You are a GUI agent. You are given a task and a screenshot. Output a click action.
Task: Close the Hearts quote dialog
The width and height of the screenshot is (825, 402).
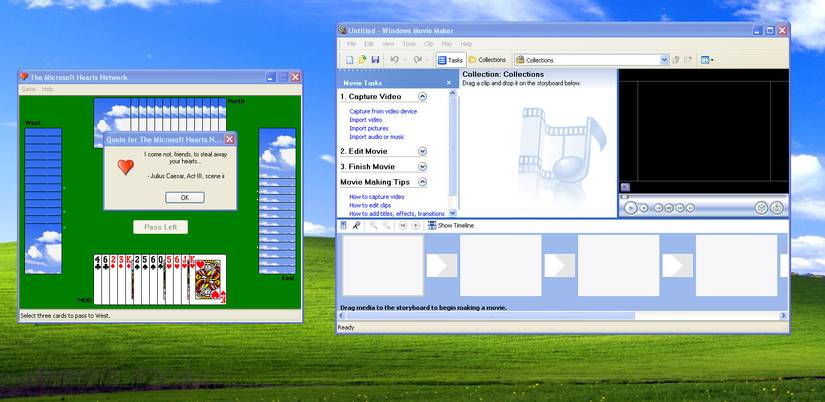pyautogui.click(x=229, y=139)
